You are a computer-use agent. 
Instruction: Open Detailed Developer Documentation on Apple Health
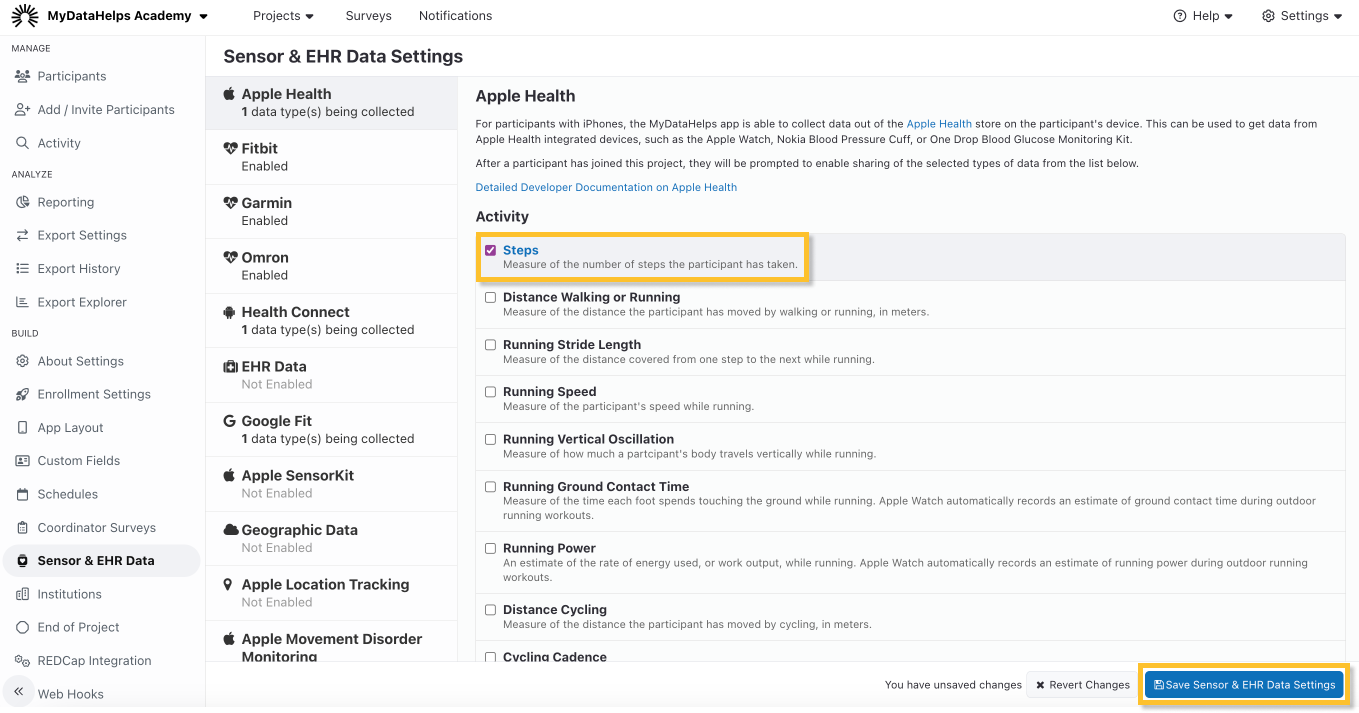[606, 187]
